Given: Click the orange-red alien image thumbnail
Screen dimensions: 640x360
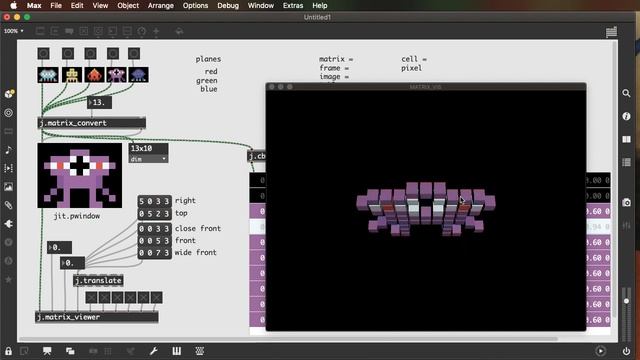Looking at the screenshot, I should 94,75.
